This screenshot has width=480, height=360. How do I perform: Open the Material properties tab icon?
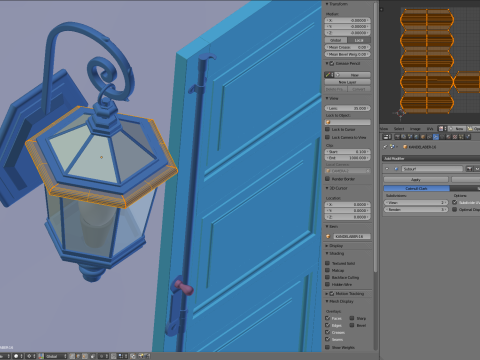tap(448, 137)
